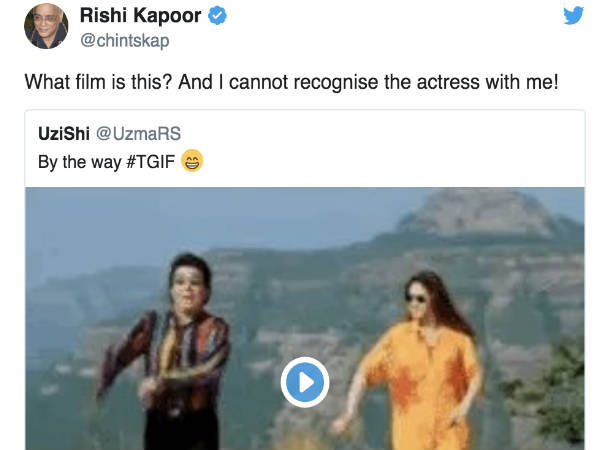
Task: Open Rishi Kapoor's profile picture
Action: [45, 27]
